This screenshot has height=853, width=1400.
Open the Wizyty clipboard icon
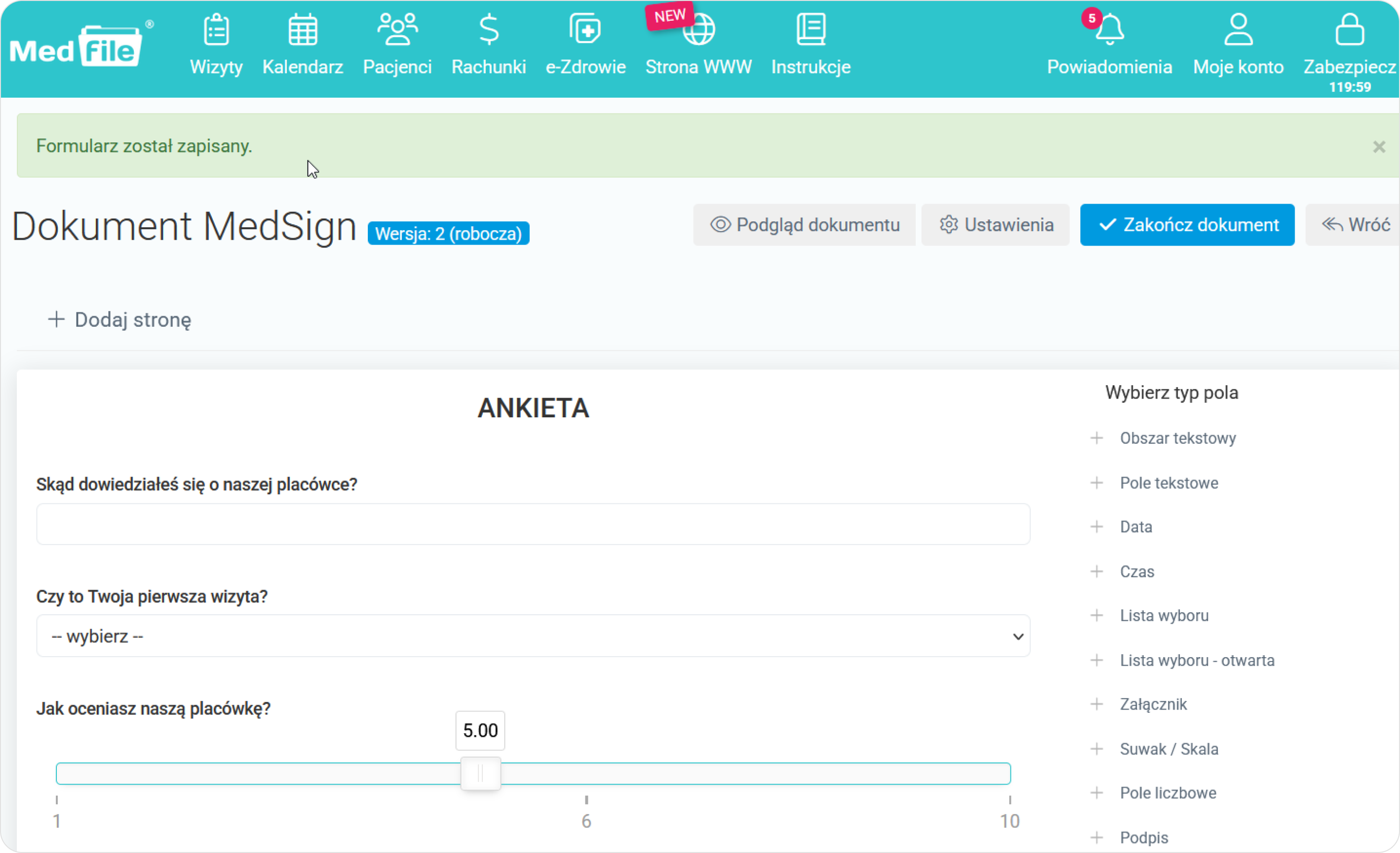click(216, 29)
